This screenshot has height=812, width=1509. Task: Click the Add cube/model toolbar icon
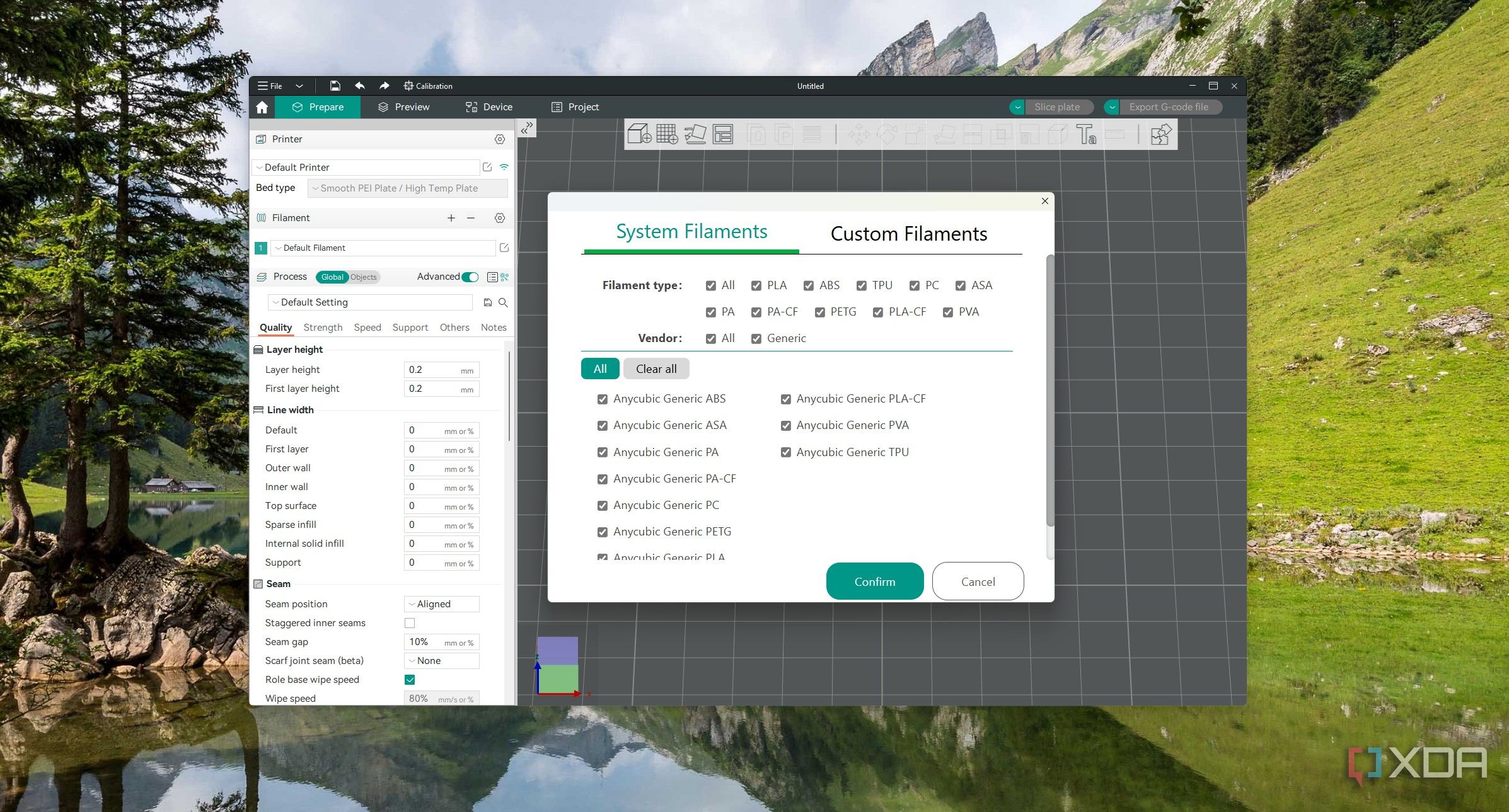coord(639,134)
